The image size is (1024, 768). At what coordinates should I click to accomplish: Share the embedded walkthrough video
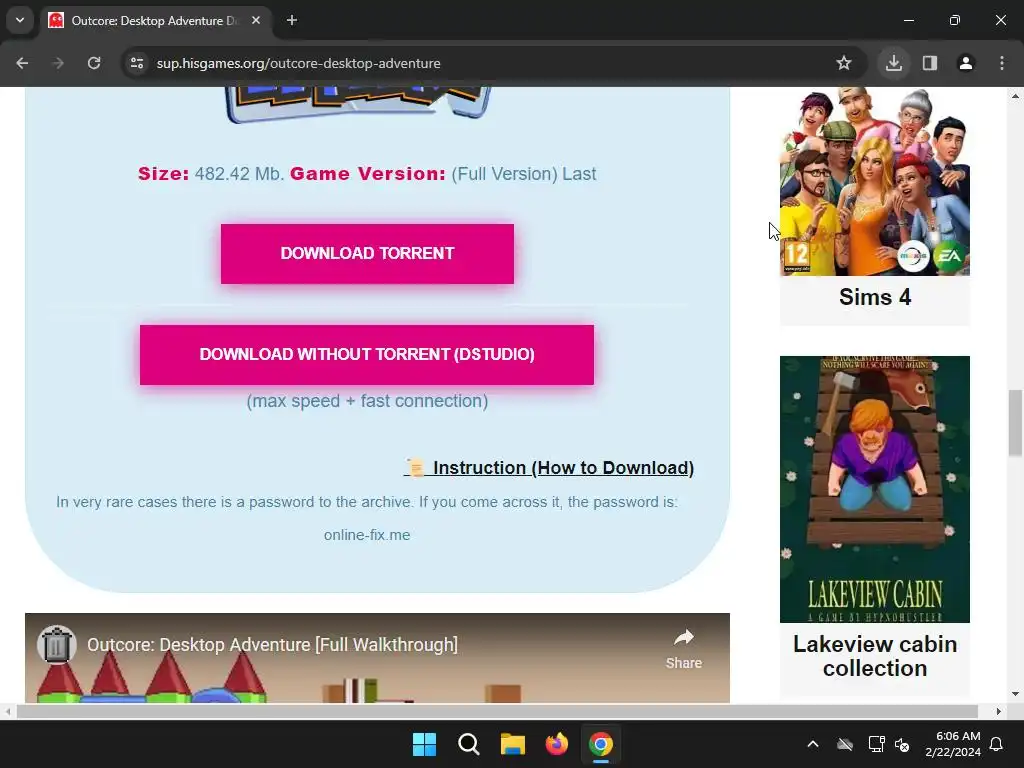[x=684, y=648]
